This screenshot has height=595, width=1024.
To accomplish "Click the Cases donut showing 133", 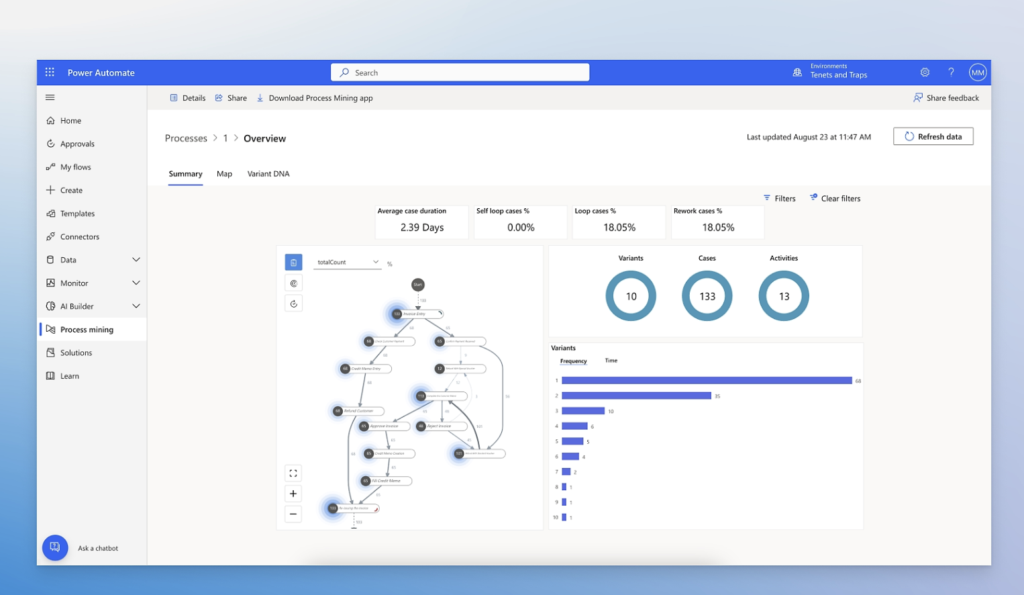I will tap(707, 296).
